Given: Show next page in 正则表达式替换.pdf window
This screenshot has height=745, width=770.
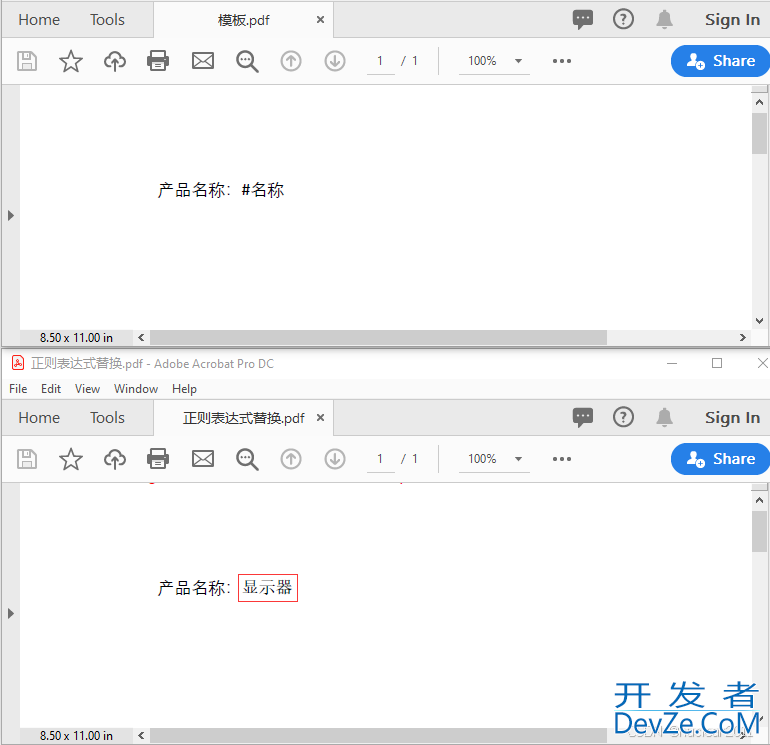Looking at the screenshot, I should point(335,459).
